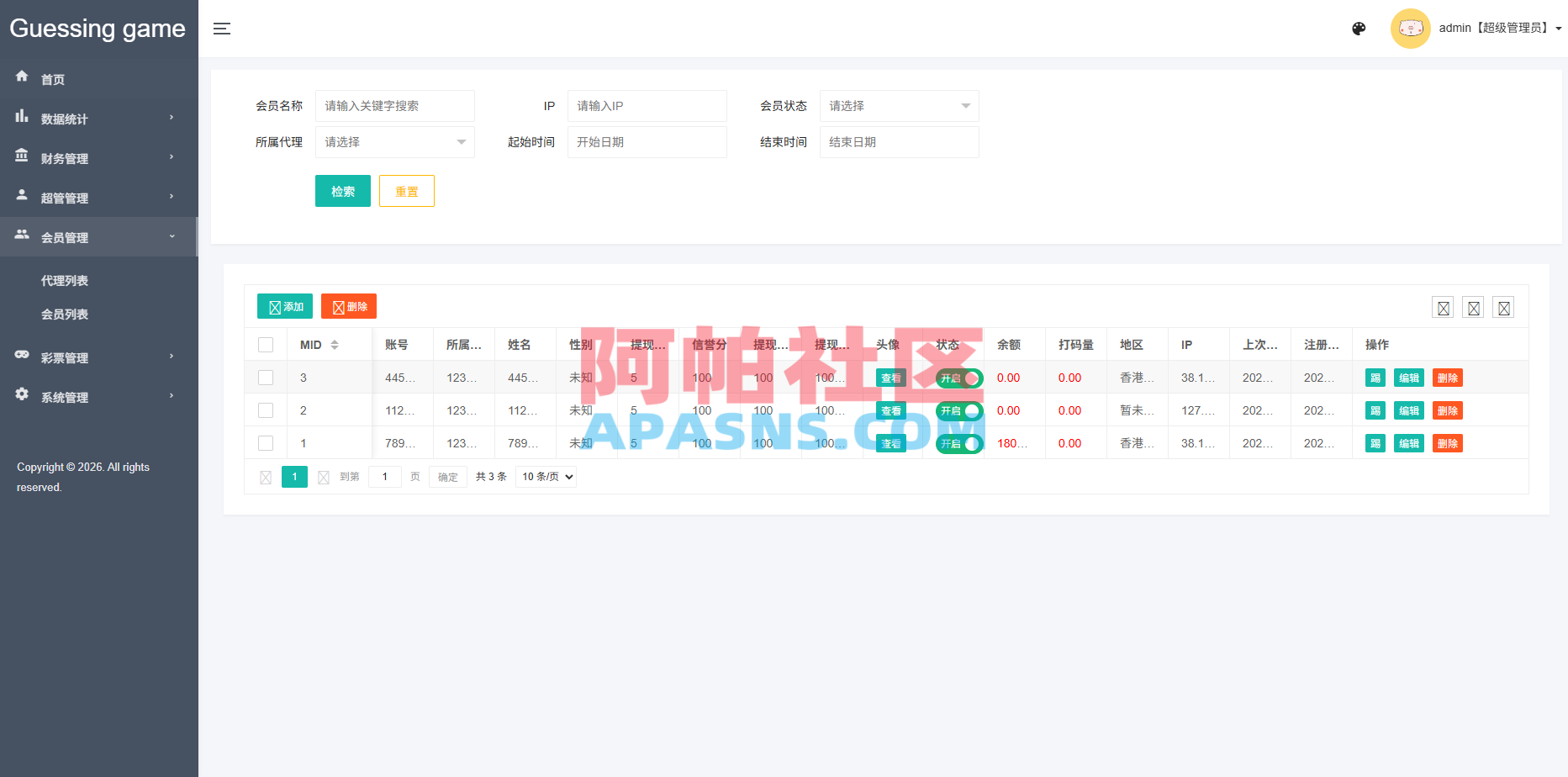Click the current page 1 button
The height and width of the screenshot is (777, 1568).
click(294, 477)
